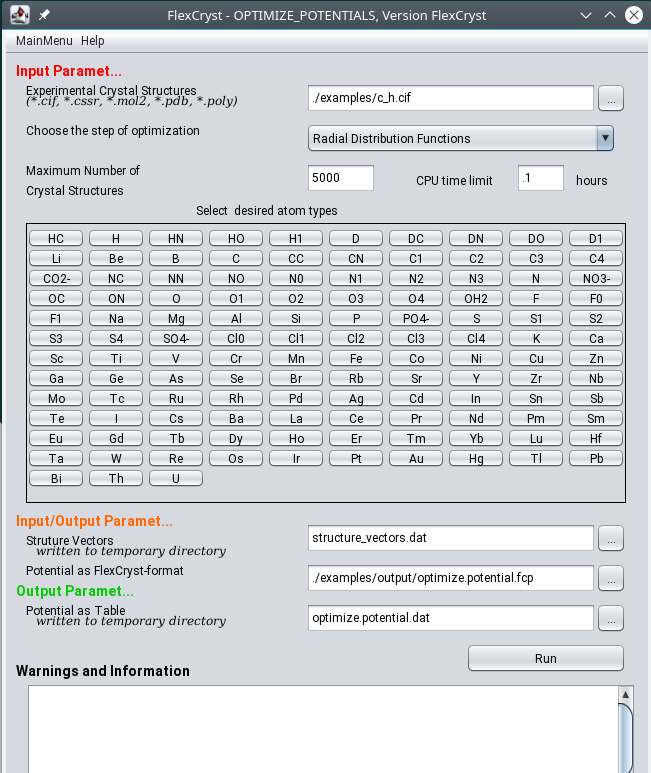The height and width of the screenshot is (773, 651).
Task: Toggle the Mg atom type
Action: (176, 318)
